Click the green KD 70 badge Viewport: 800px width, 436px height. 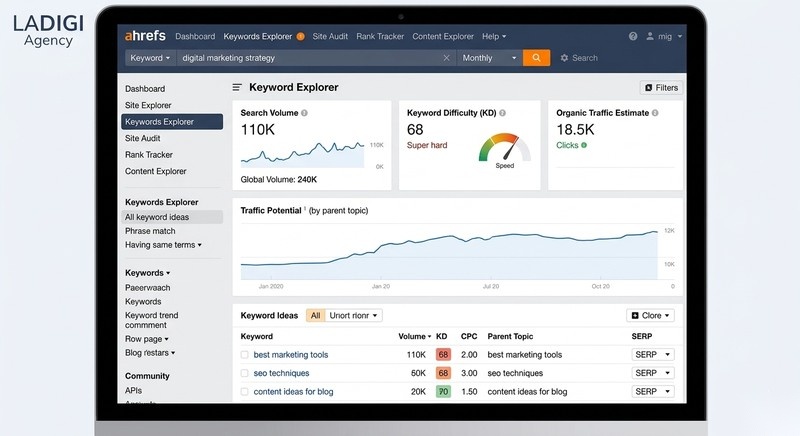[x=443, y=392]
